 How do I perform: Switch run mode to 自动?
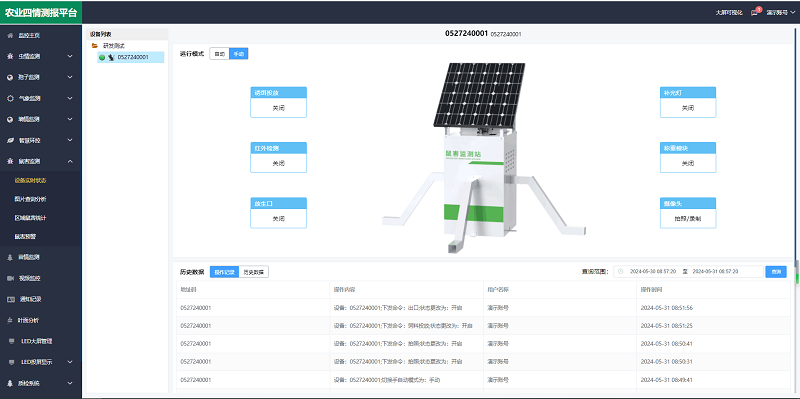pyautogui.click(x=219, y=54)
